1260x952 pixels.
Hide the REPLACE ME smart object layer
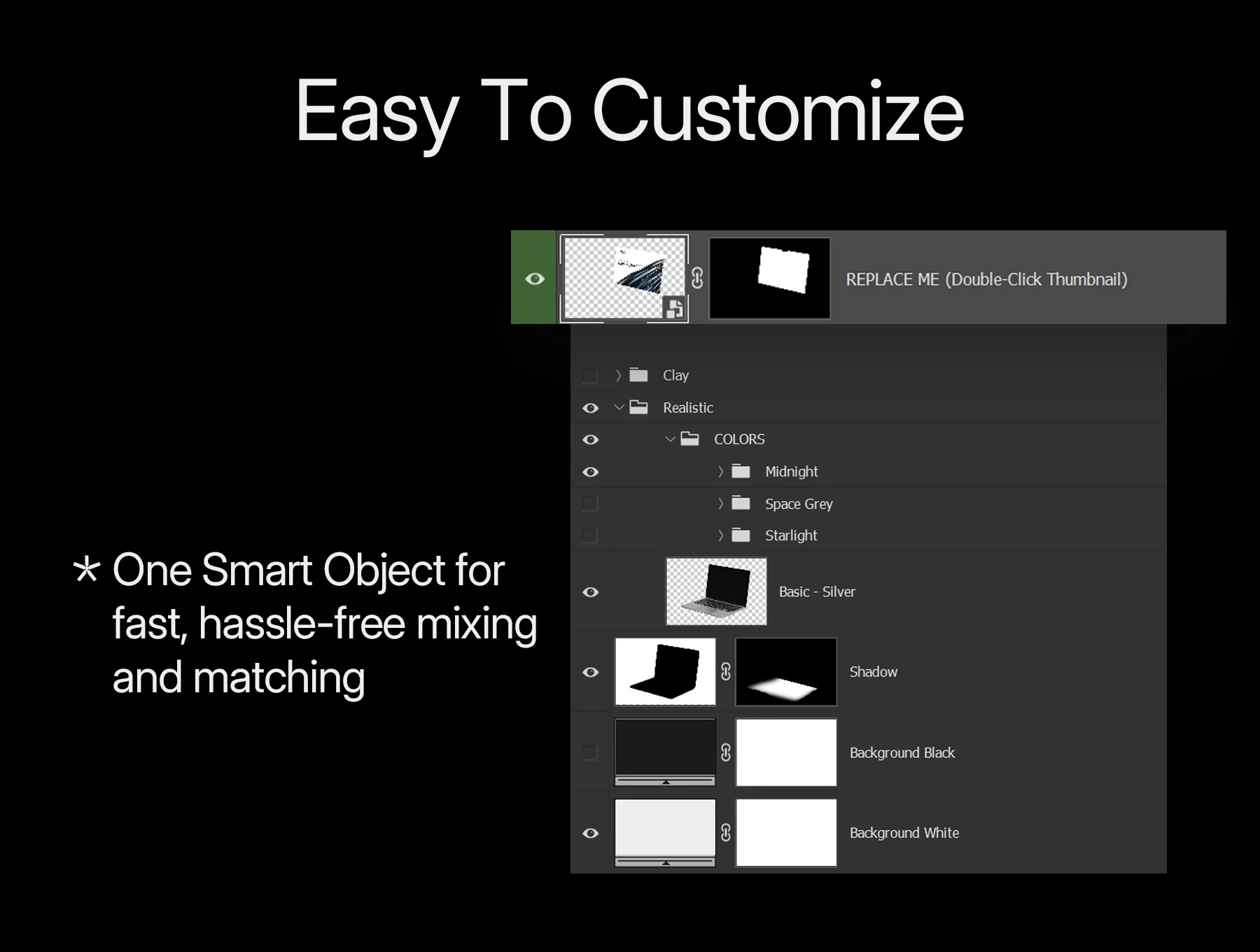point(535,279)
